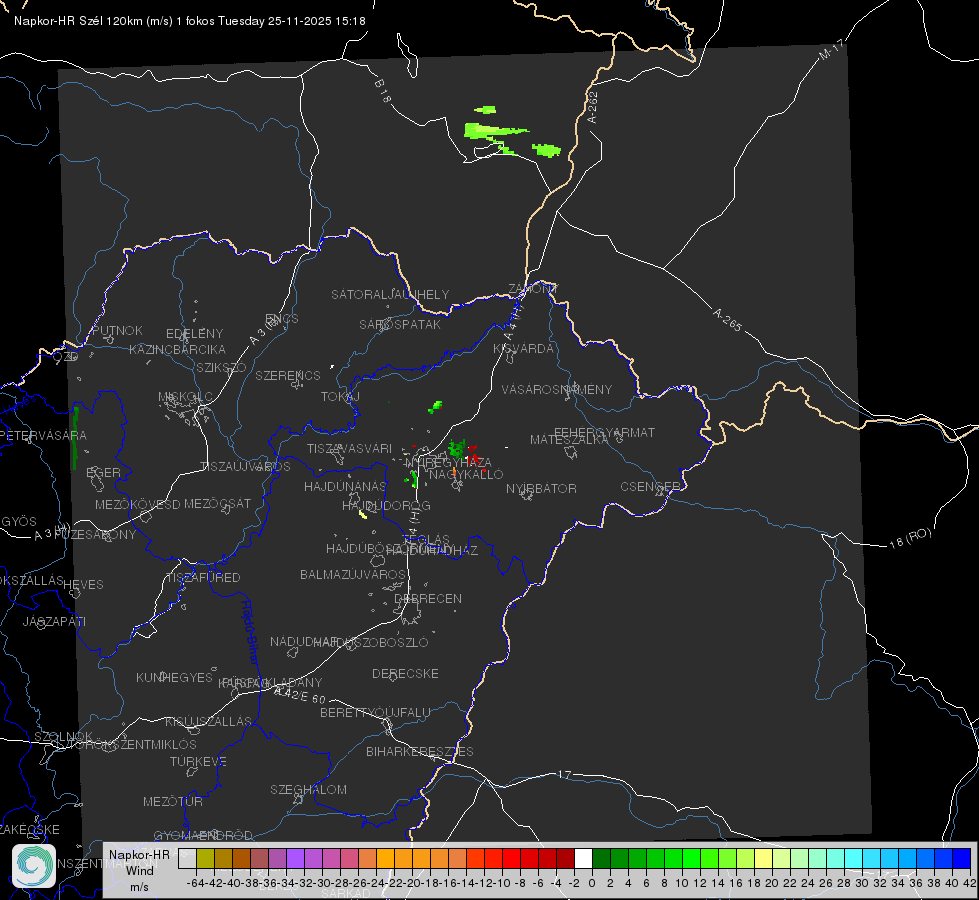Click the A-265 road label
Image resolution: width=979 pixels, height=900 pixels.
click(x=727, y=320)
